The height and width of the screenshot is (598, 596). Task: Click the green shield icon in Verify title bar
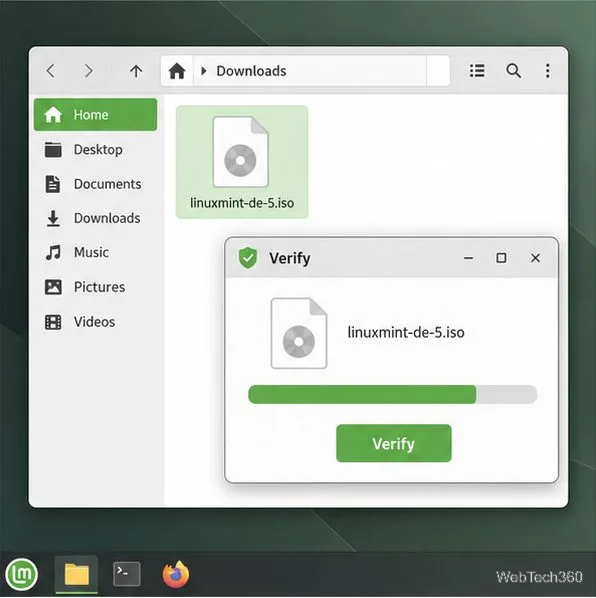point(248,258)
